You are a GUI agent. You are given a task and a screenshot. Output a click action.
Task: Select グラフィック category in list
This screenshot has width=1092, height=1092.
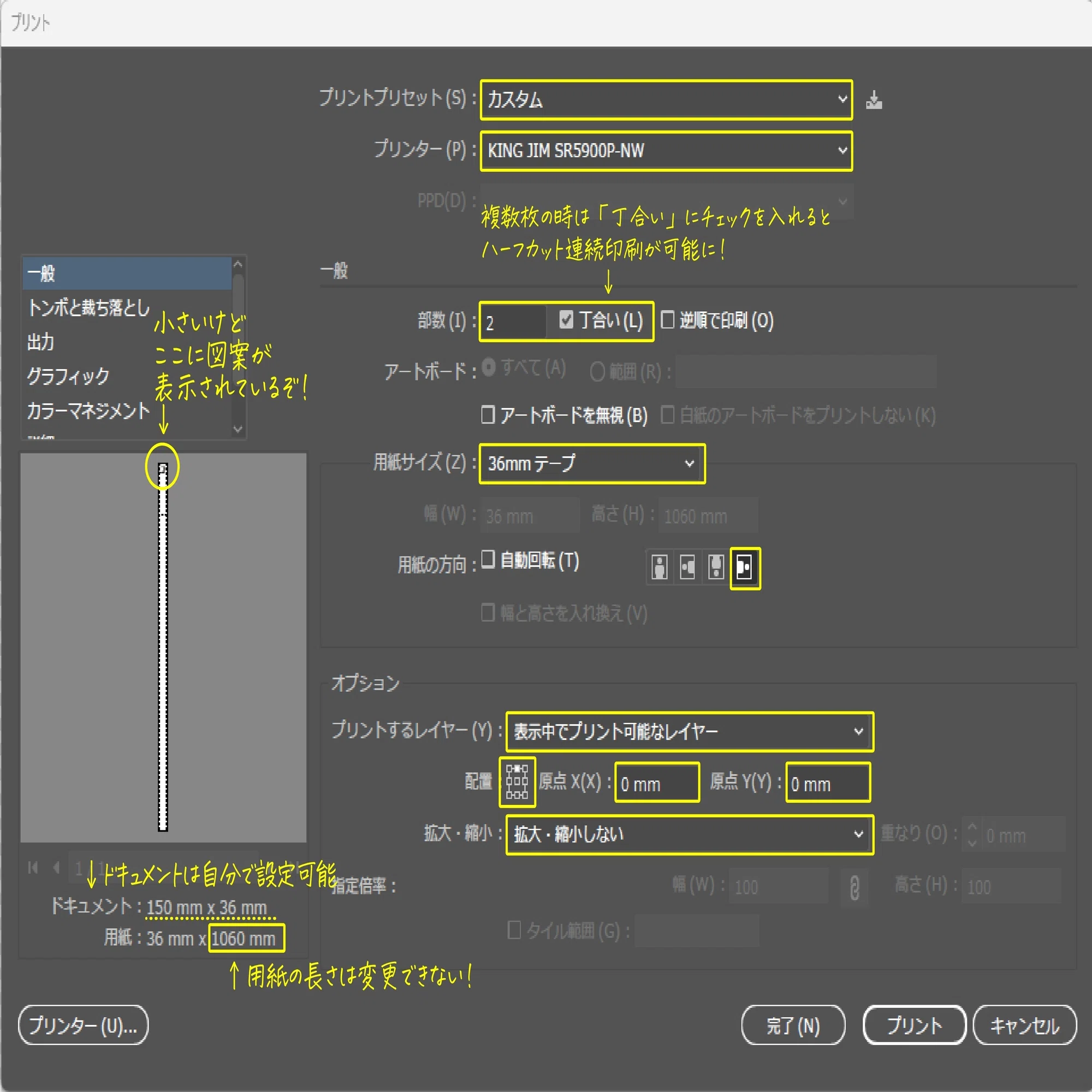(x=127, y=376)
